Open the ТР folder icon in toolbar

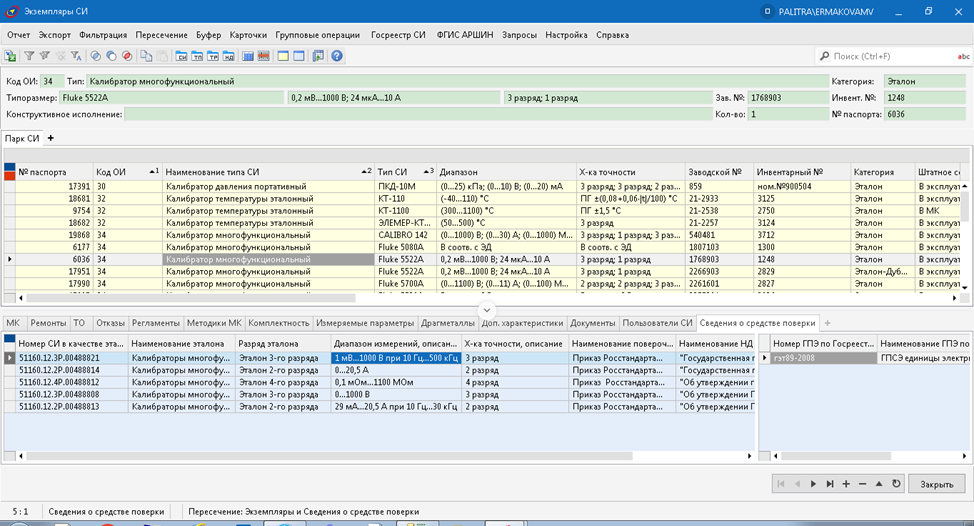213,56
